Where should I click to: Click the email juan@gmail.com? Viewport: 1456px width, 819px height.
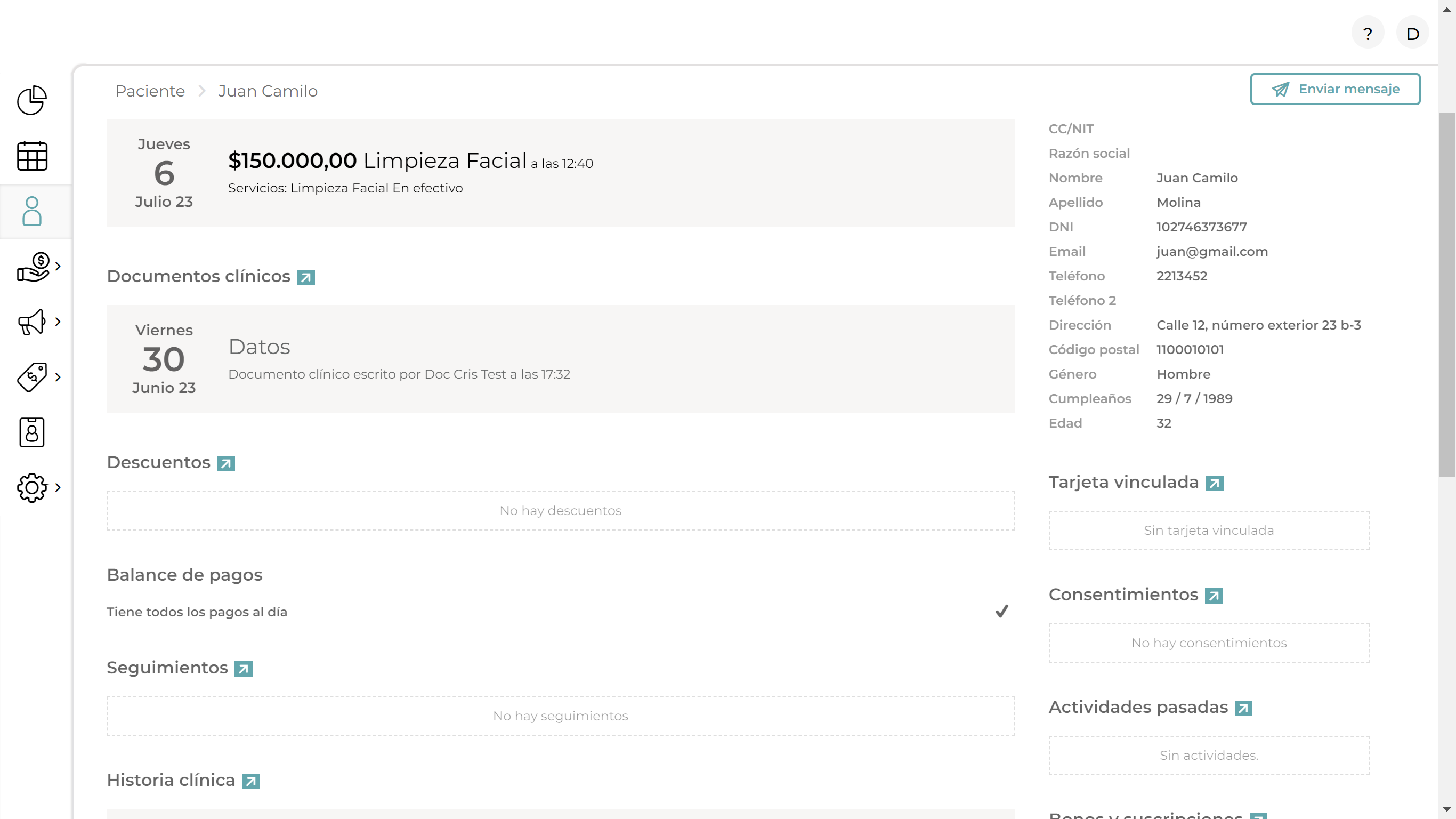1212,252
